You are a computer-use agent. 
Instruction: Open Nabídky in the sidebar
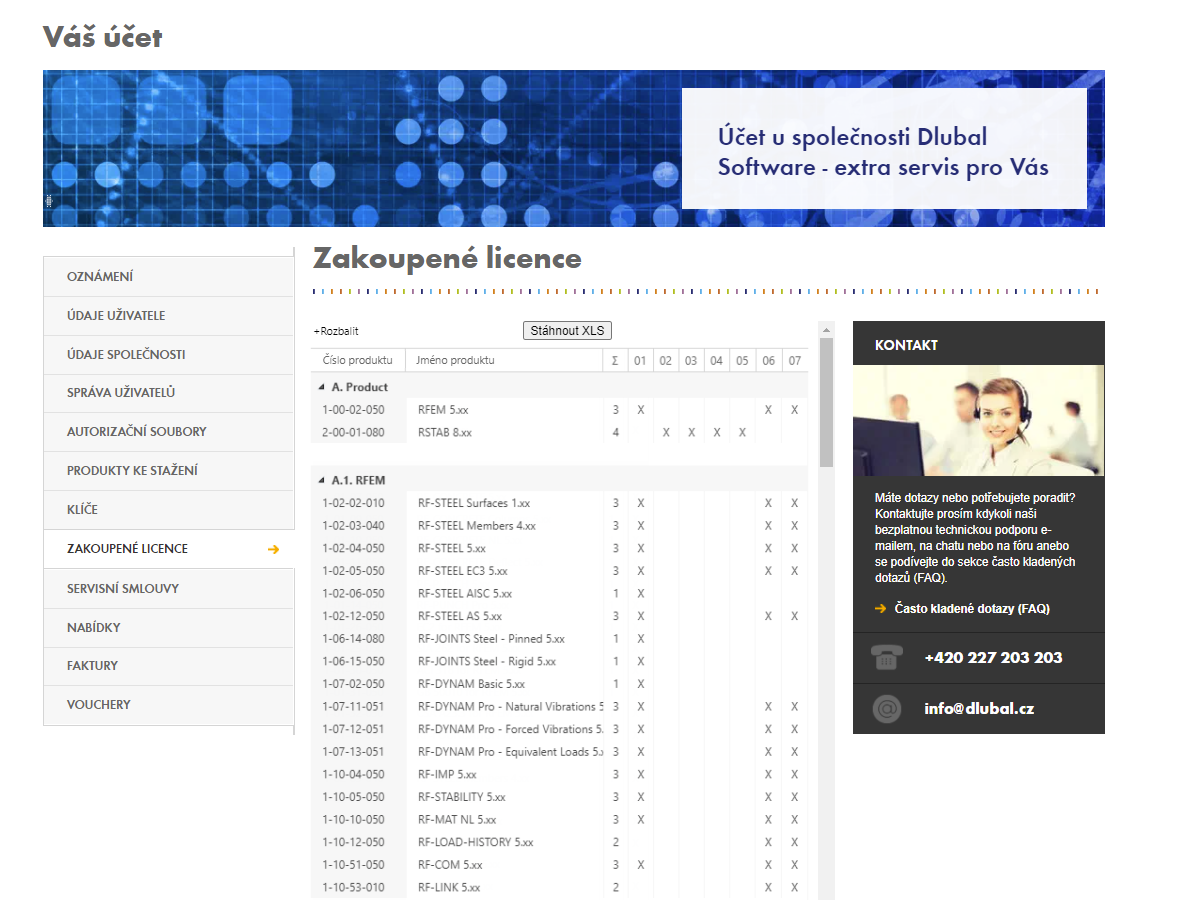pos(169,628)
